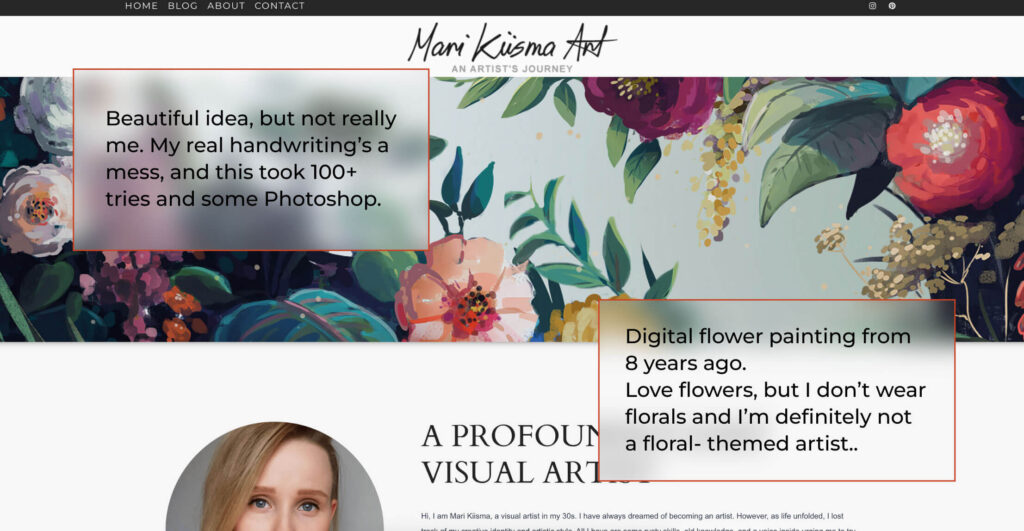Screen dimensions: 1024x531
Task: Click the 'AN ARTIST'S JOURNEY' tagline
Action: point(512,69)
